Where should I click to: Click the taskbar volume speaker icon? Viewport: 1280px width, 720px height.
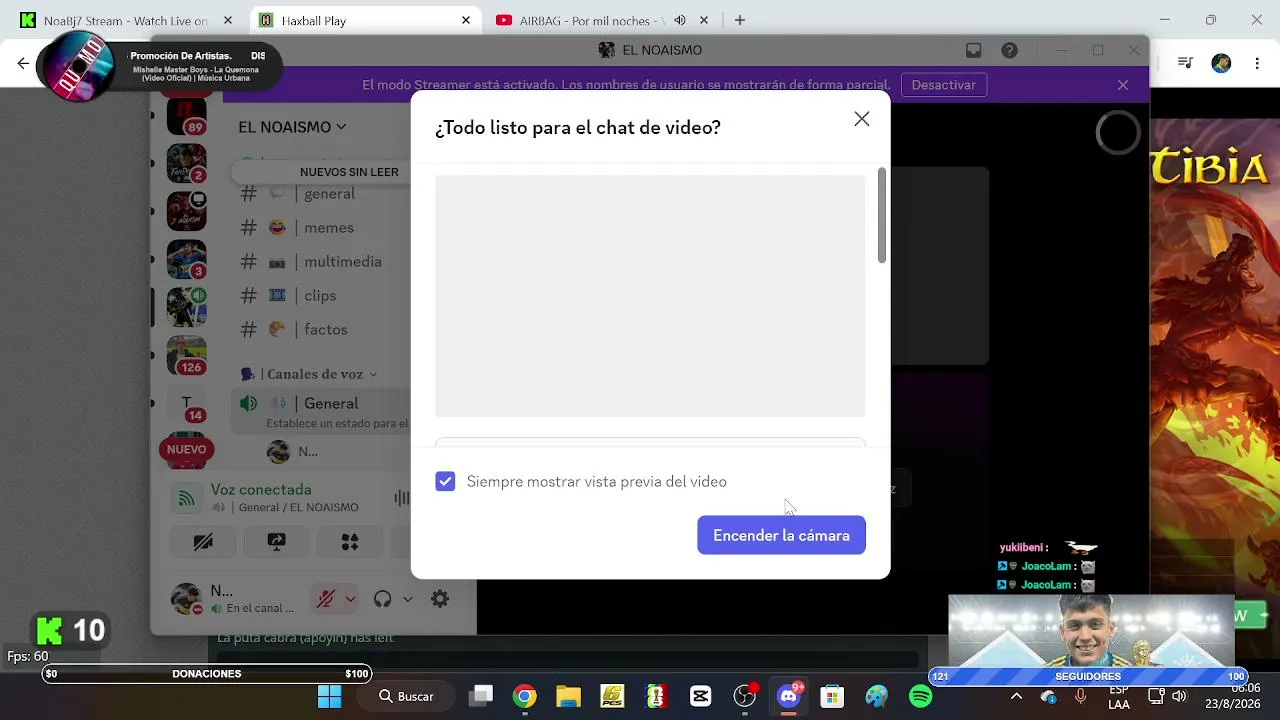click(1180, 696)
